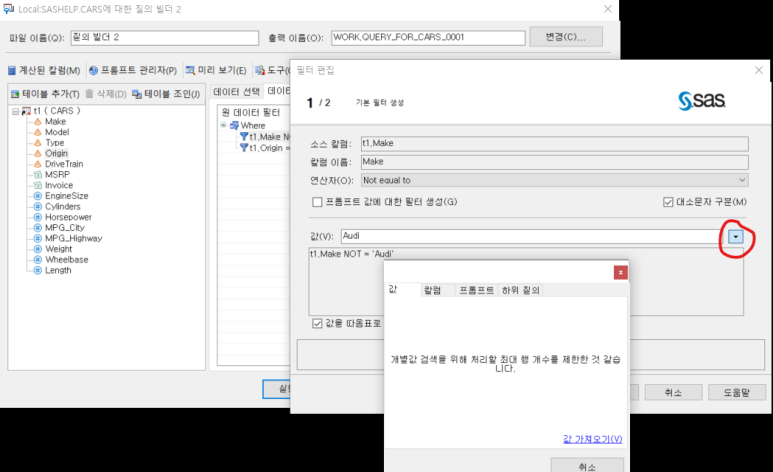Select Type column in table tree
The width and height of the screenshot is (773, 472).
(55, 143)
